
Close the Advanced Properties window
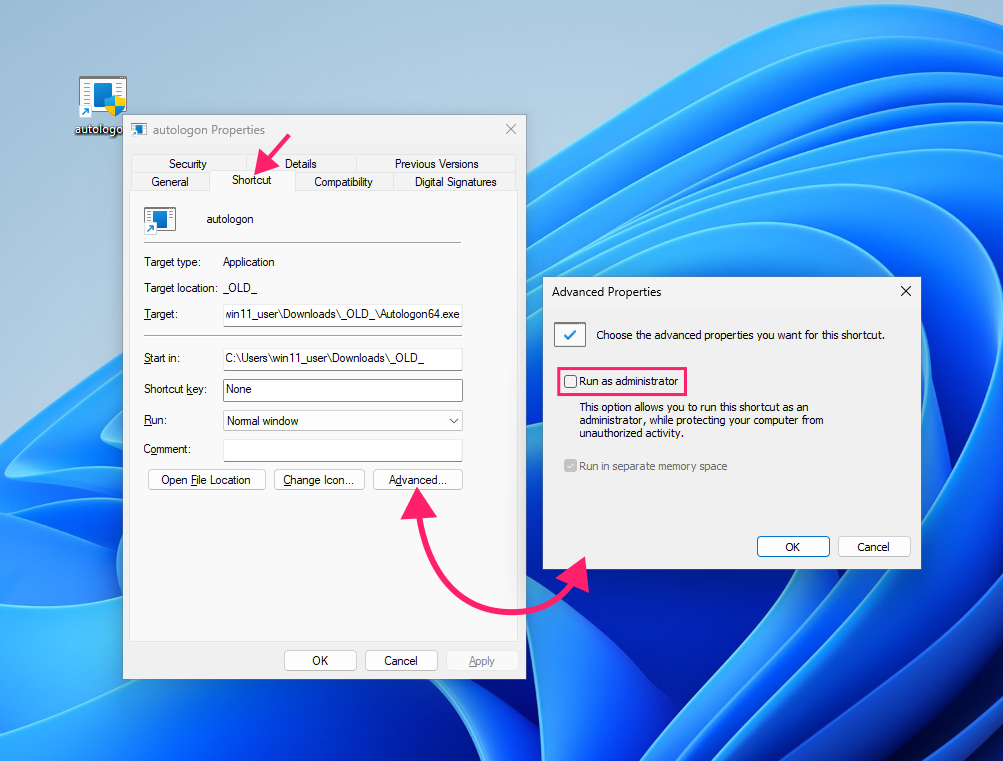point(906,292)
